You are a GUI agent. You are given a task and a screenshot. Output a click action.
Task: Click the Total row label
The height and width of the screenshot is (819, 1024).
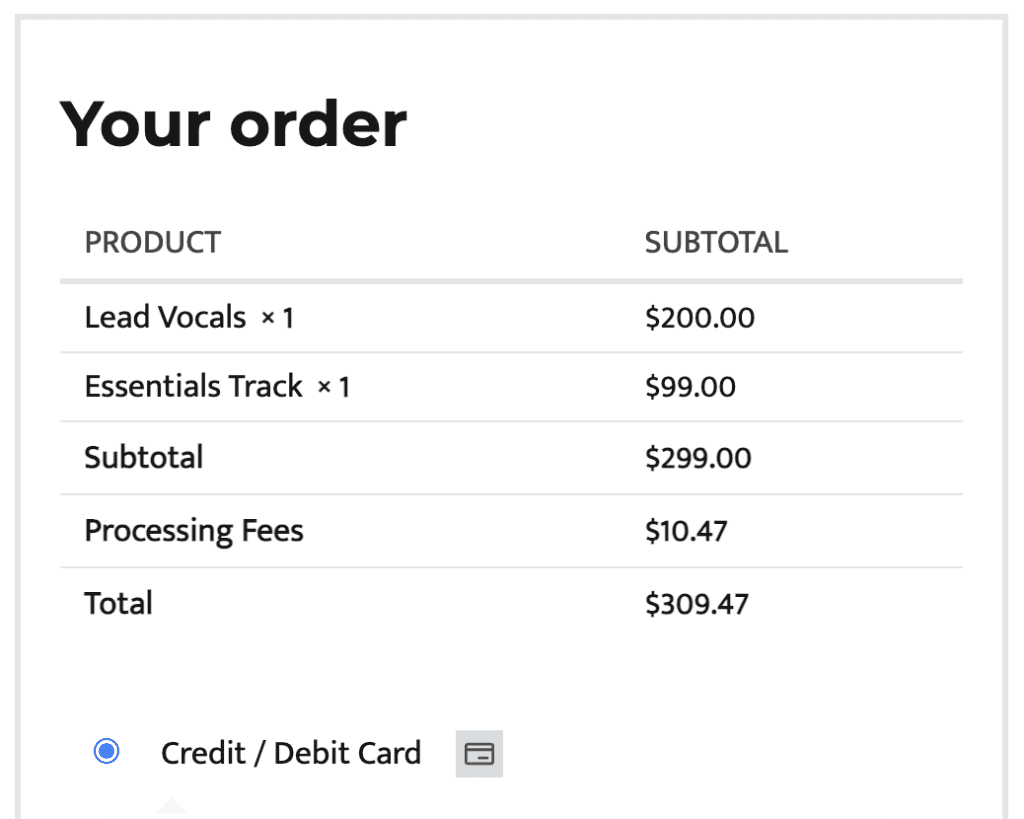coord(118,603)
